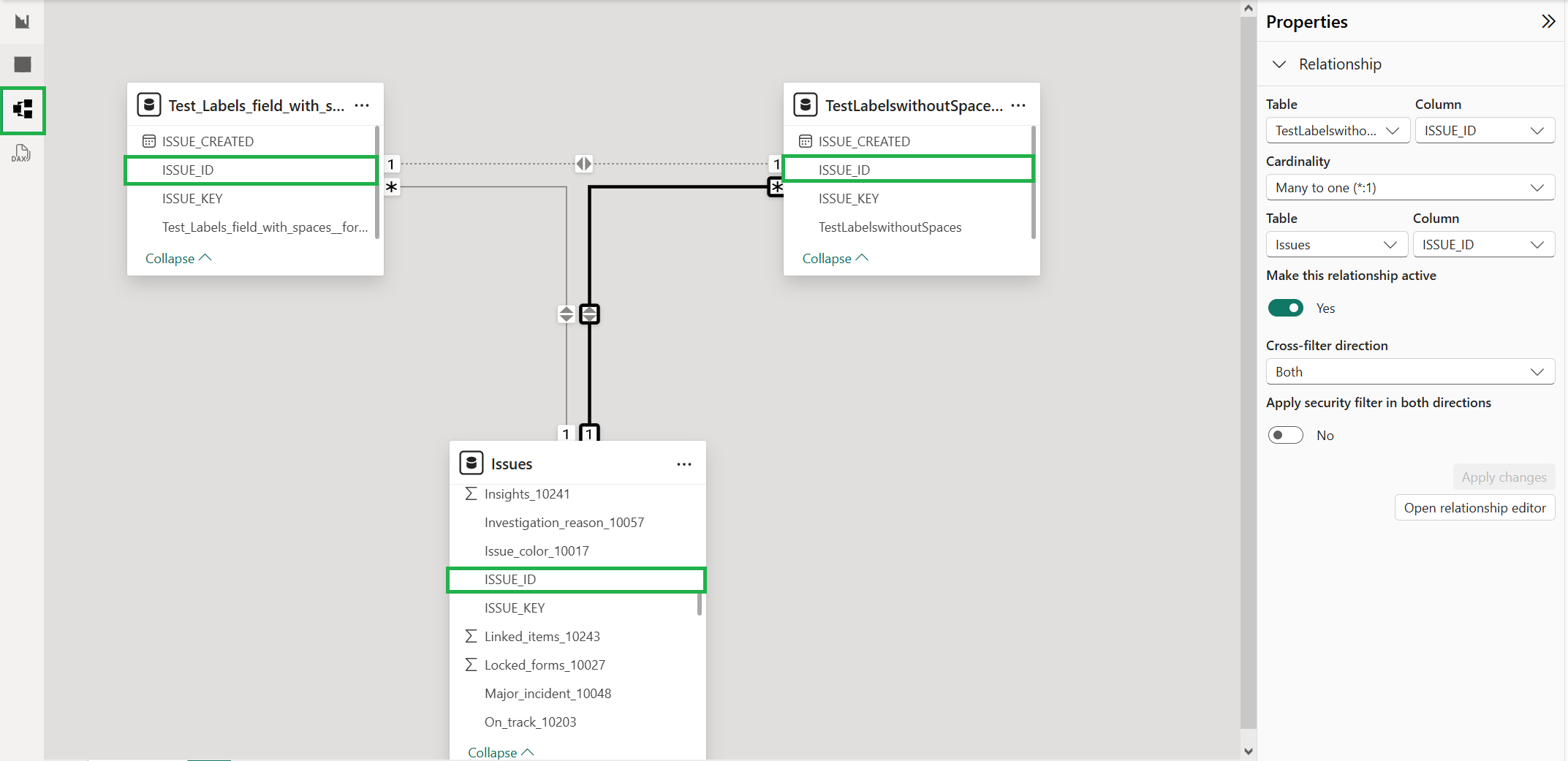Select ISSUE_ID field in Test_Labels_field_with_s table

click(251, 170)
